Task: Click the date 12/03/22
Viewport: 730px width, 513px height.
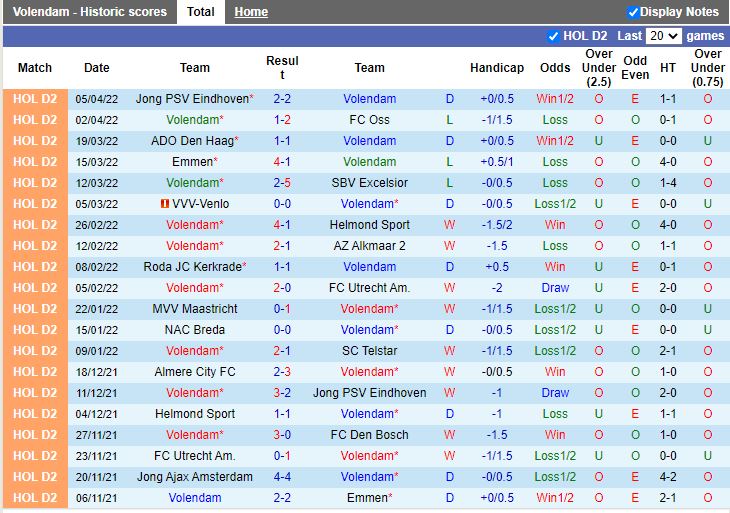Action: pyautogui.click(x=97, y=183)
